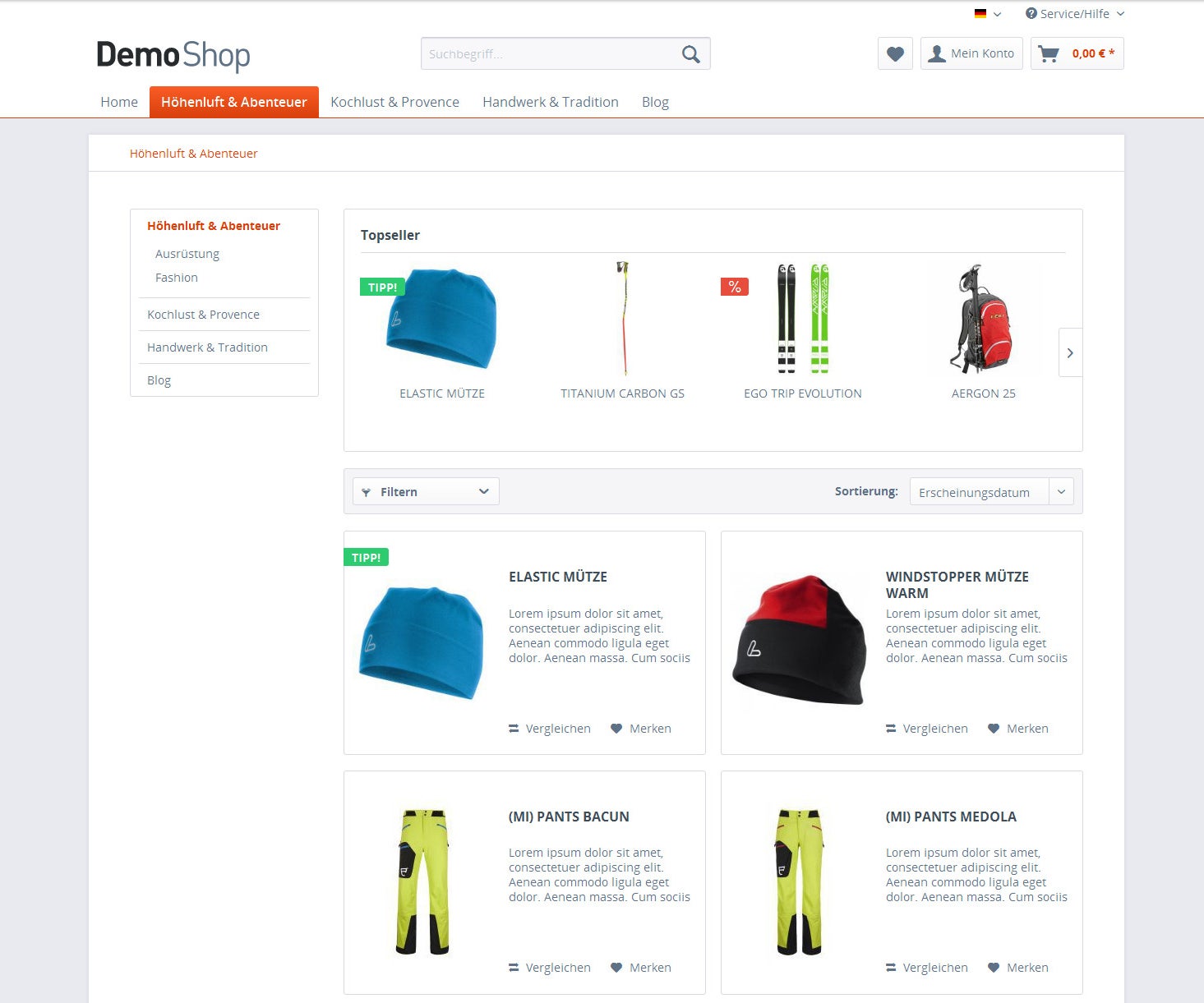The width and height of the screenshot is (1204, 1003).
Task: Click the ELASTIC MÜTZE topseller title
Action: (x=442, y=393)
